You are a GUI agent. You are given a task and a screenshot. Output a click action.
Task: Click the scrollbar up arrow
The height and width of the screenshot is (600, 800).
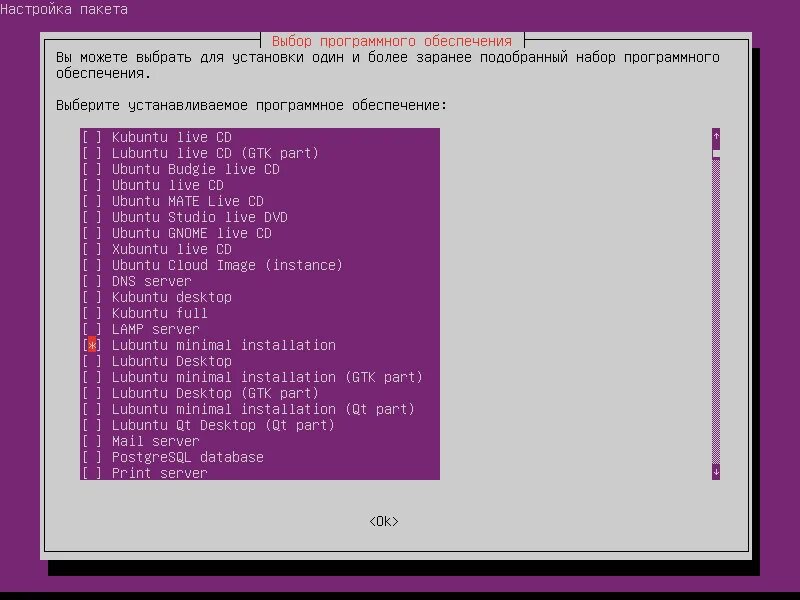tap(716, 136)
